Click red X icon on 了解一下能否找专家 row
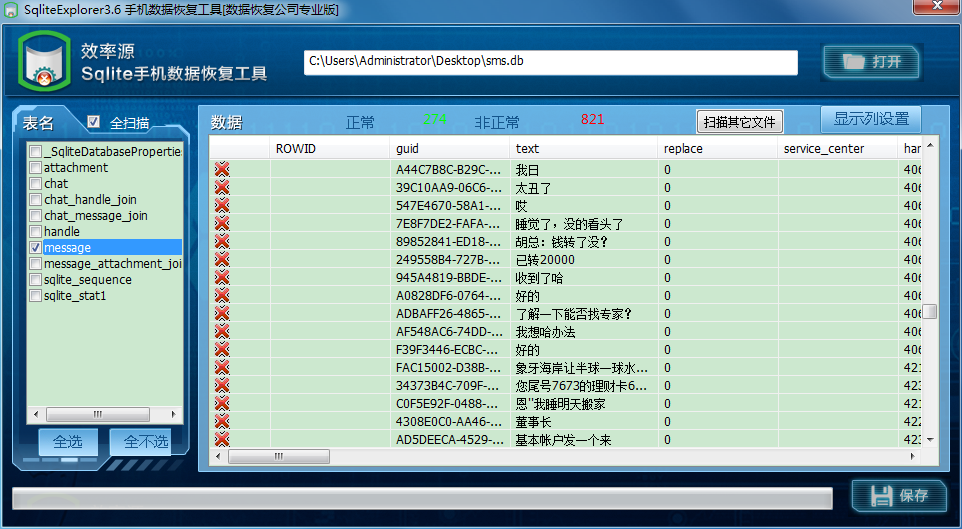The image size is (962, 529). (x=221, y=314)
